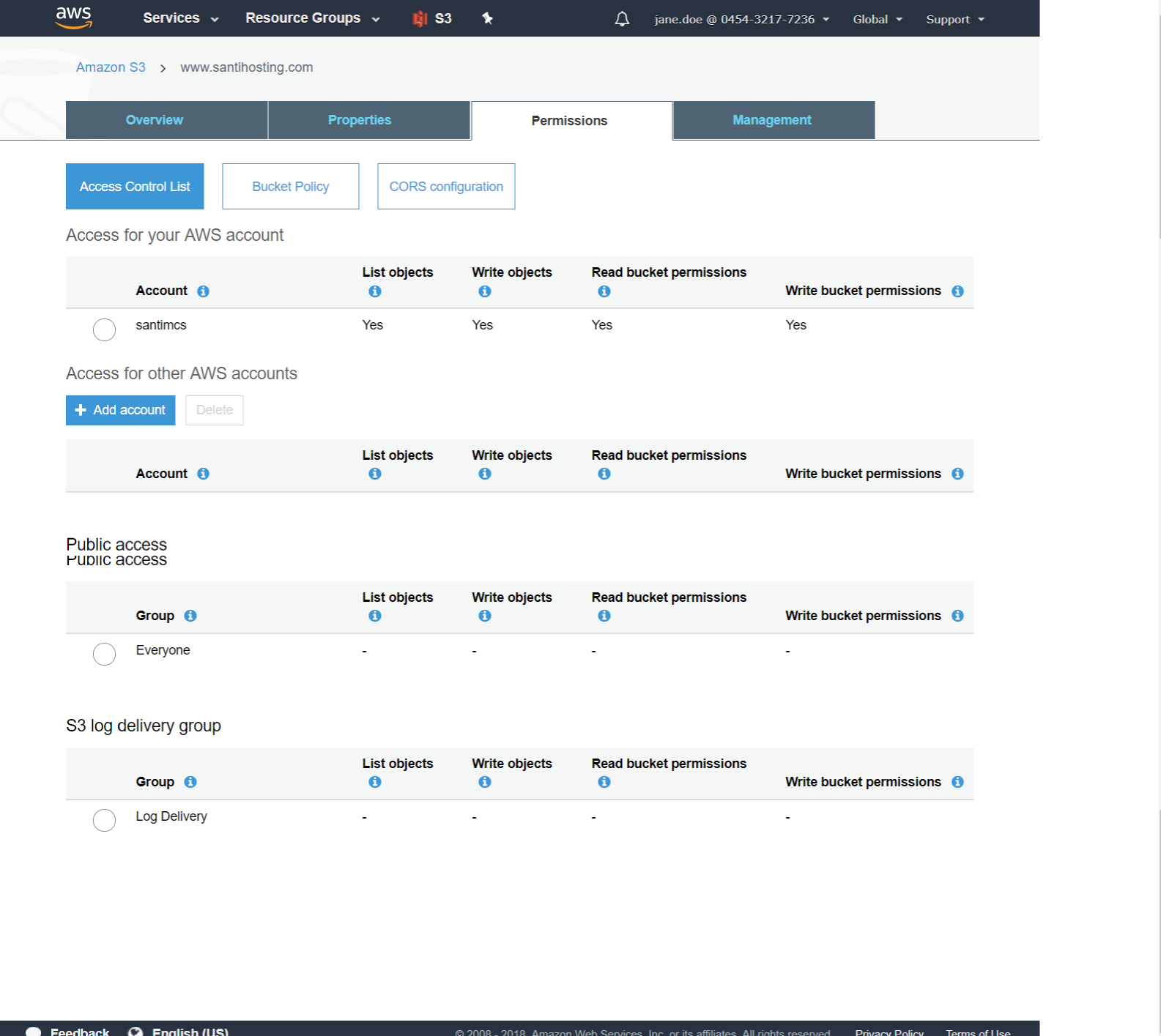The height and width of the screenshot is (1036, 1161).
Task: Select the Log Delivery group radio button
Action: 104,820
